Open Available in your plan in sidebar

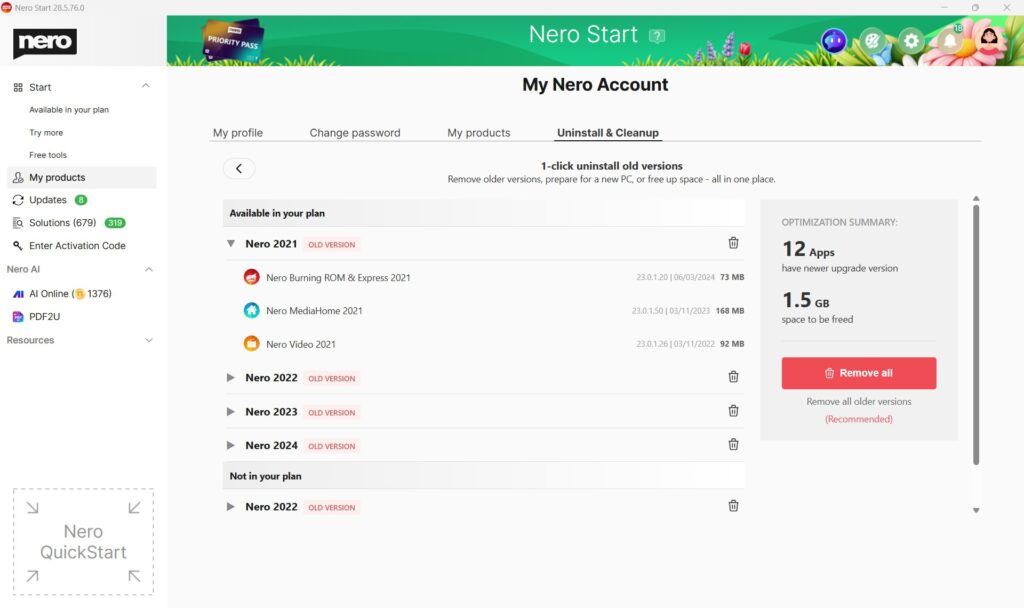[x=69, y=110]
